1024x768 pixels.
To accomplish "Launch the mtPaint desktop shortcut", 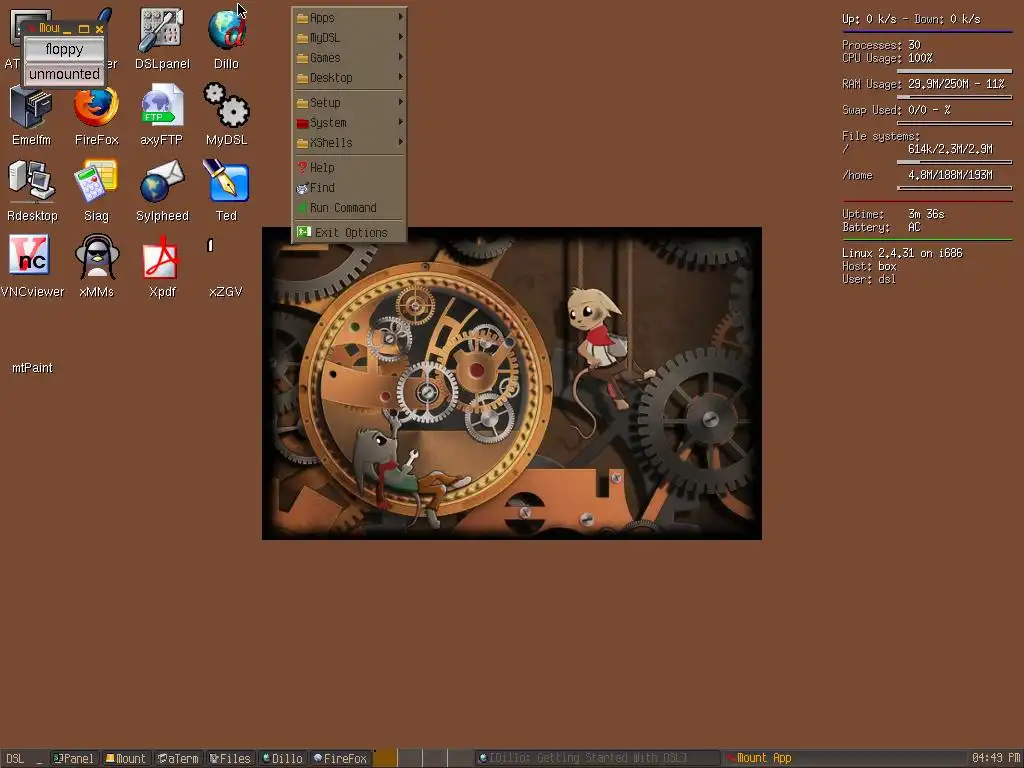I will click(32, 368).
